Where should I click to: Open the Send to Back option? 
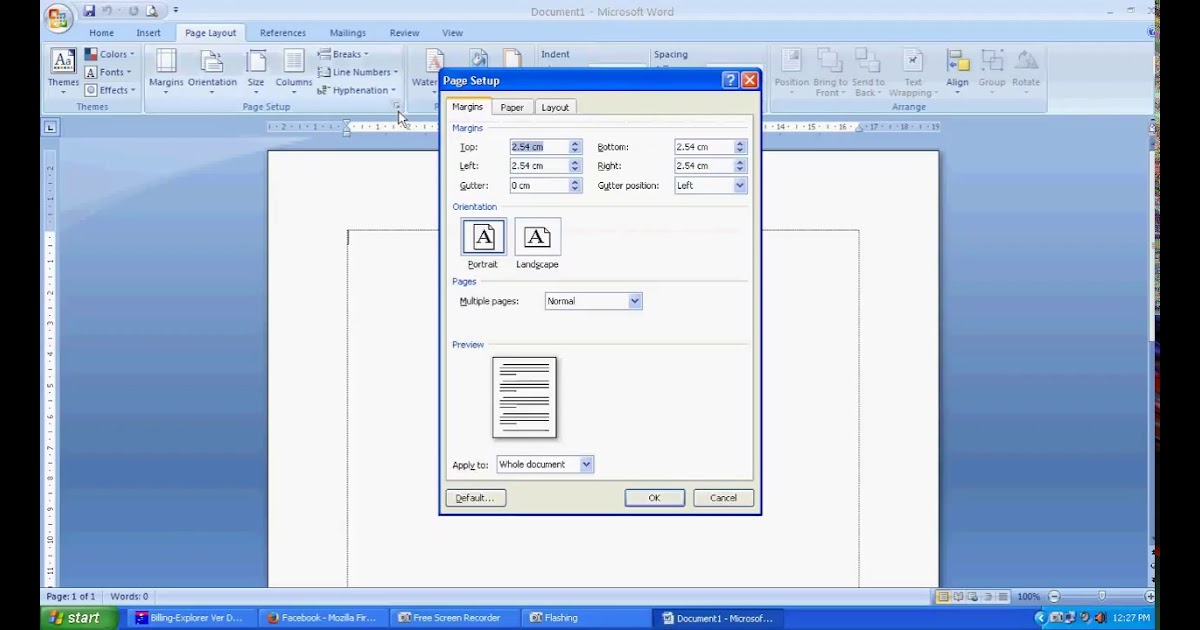tap(868, 72)
